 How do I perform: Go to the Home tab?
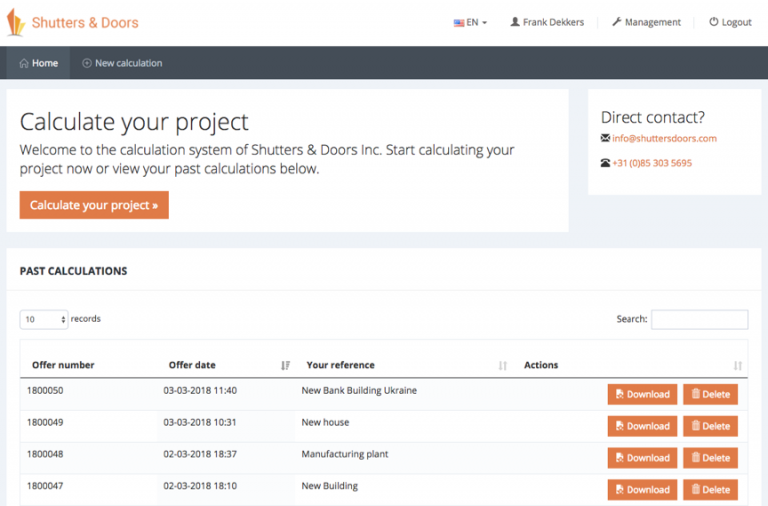point(38,63)
